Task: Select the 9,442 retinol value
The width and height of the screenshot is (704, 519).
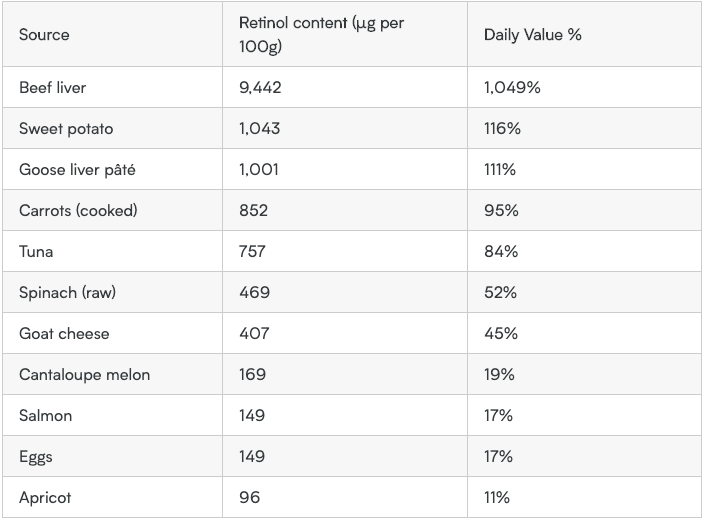Action: [345, 88]
